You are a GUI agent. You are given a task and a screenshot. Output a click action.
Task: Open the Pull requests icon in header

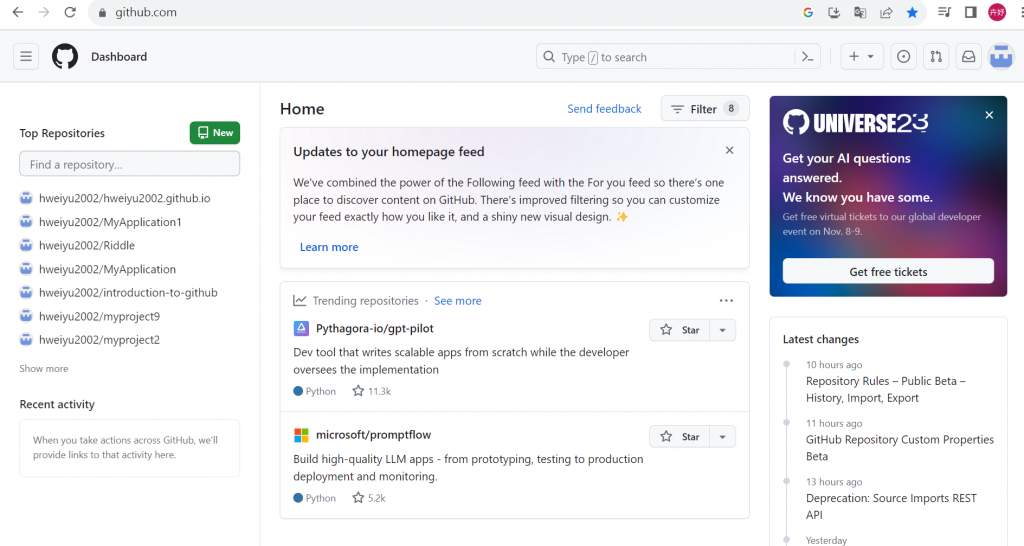coord(936,57)
